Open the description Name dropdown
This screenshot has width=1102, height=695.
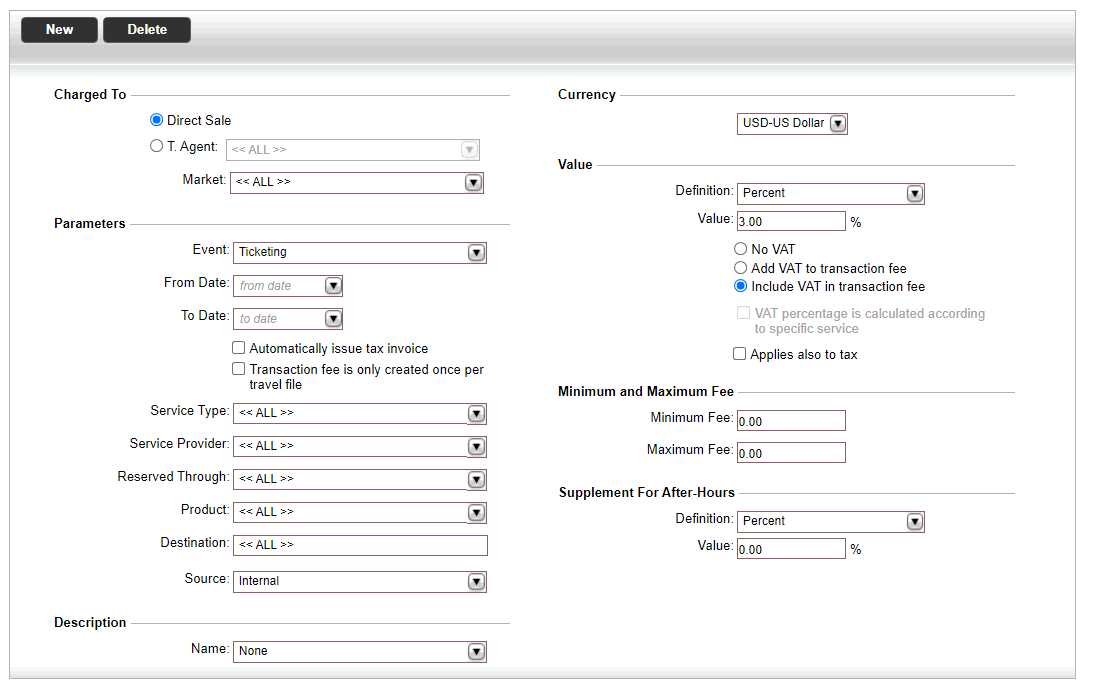pos(360,652)
